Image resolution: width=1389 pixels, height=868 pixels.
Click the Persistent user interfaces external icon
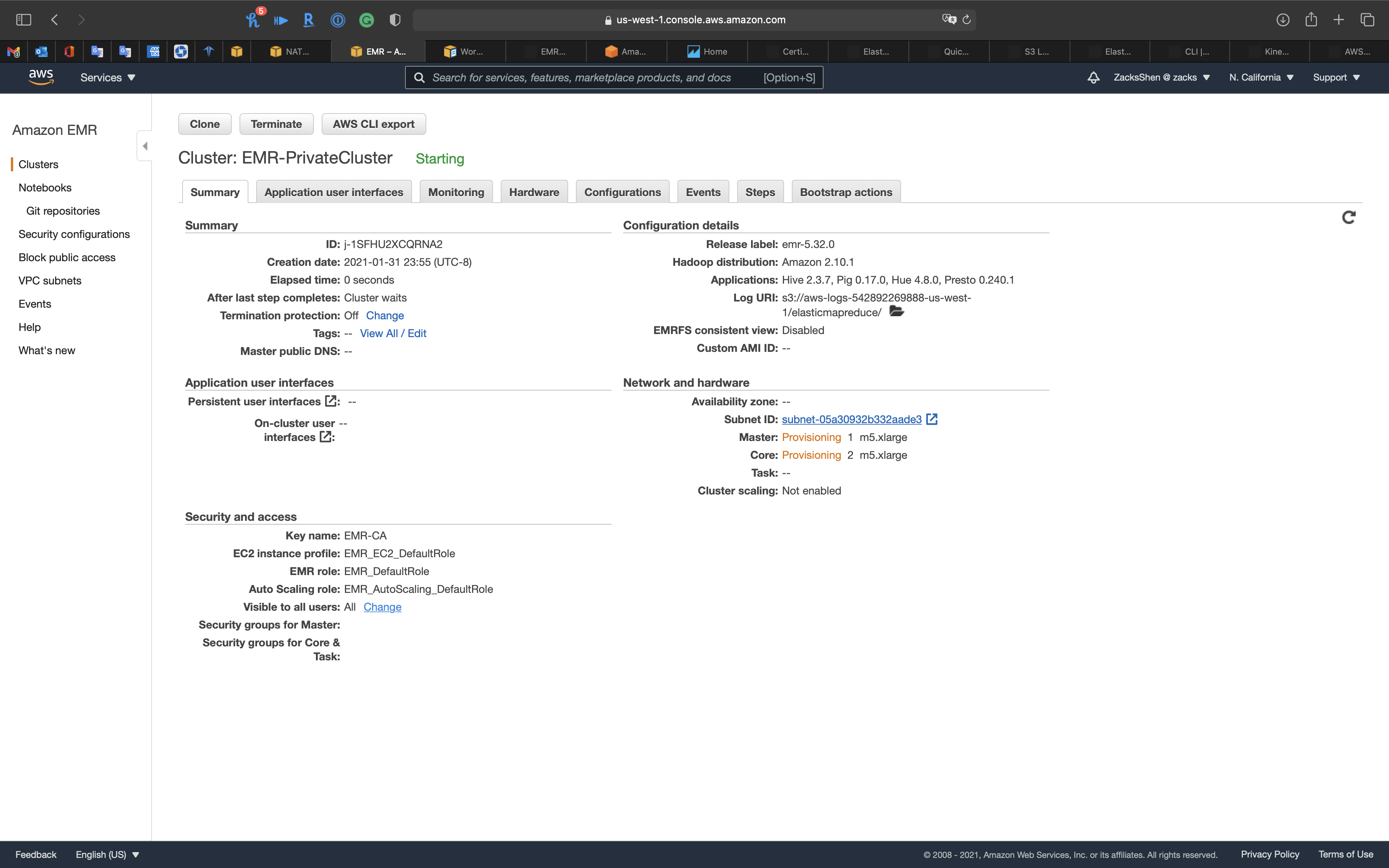tap(331, 401)
